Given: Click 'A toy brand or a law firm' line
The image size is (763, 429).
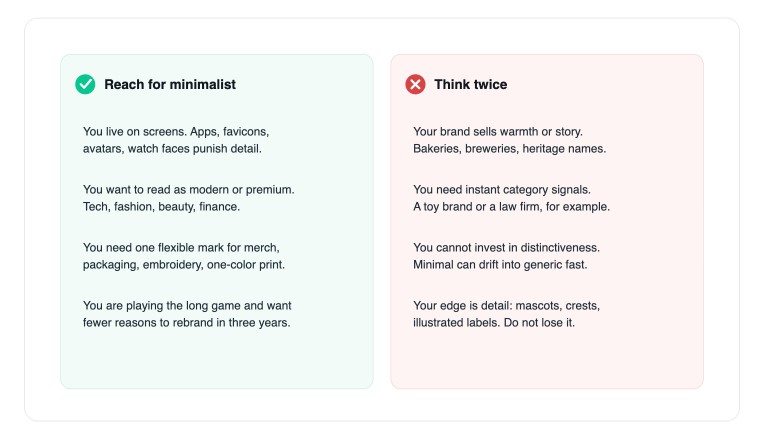Looking at the screenshot, I should click(511, 206).
